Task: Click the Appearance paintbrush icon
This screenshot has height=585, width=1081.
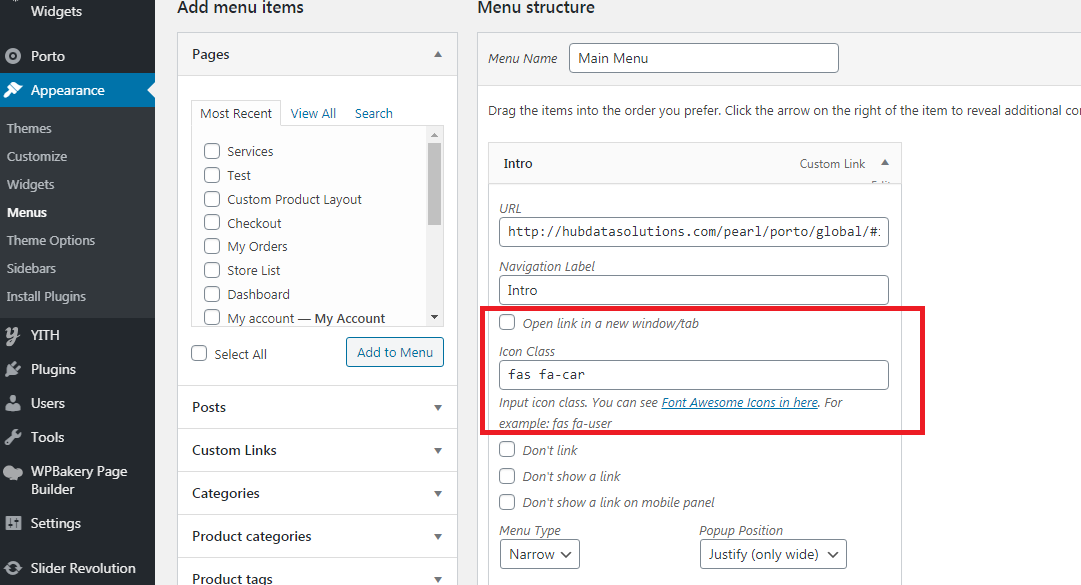Action: [x=13, y=90]
